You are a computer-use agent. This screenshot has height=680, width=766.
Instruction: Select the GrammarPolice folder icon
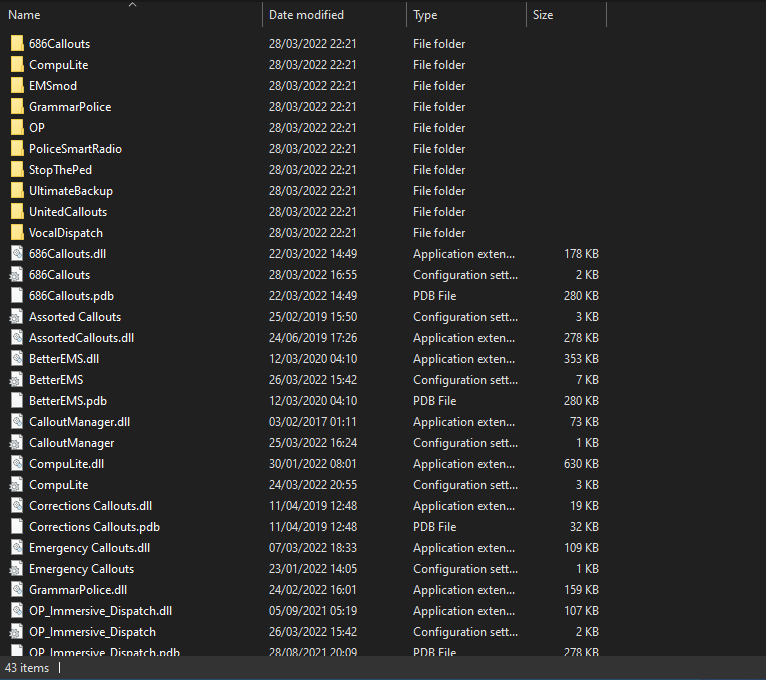tap(17, 106)
